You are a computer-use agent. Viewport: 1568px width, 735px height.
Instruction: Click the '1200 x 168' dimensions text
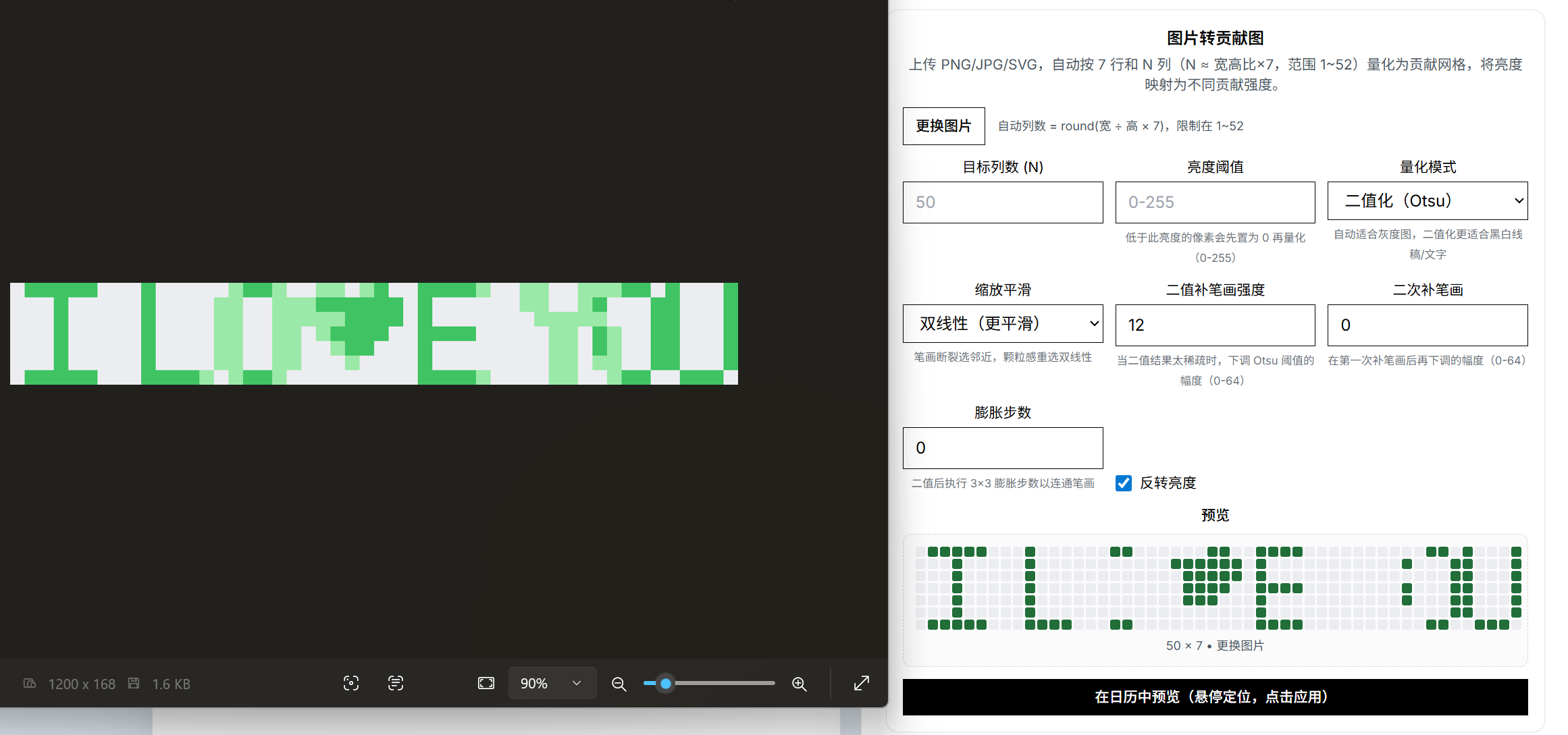[82, 684]
